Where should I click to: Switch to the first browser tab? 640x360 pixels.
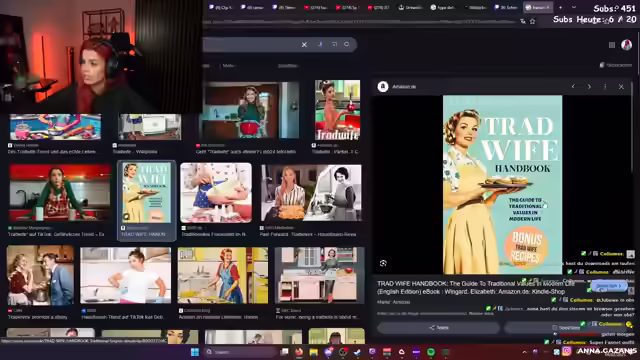[x=221, y=7]
